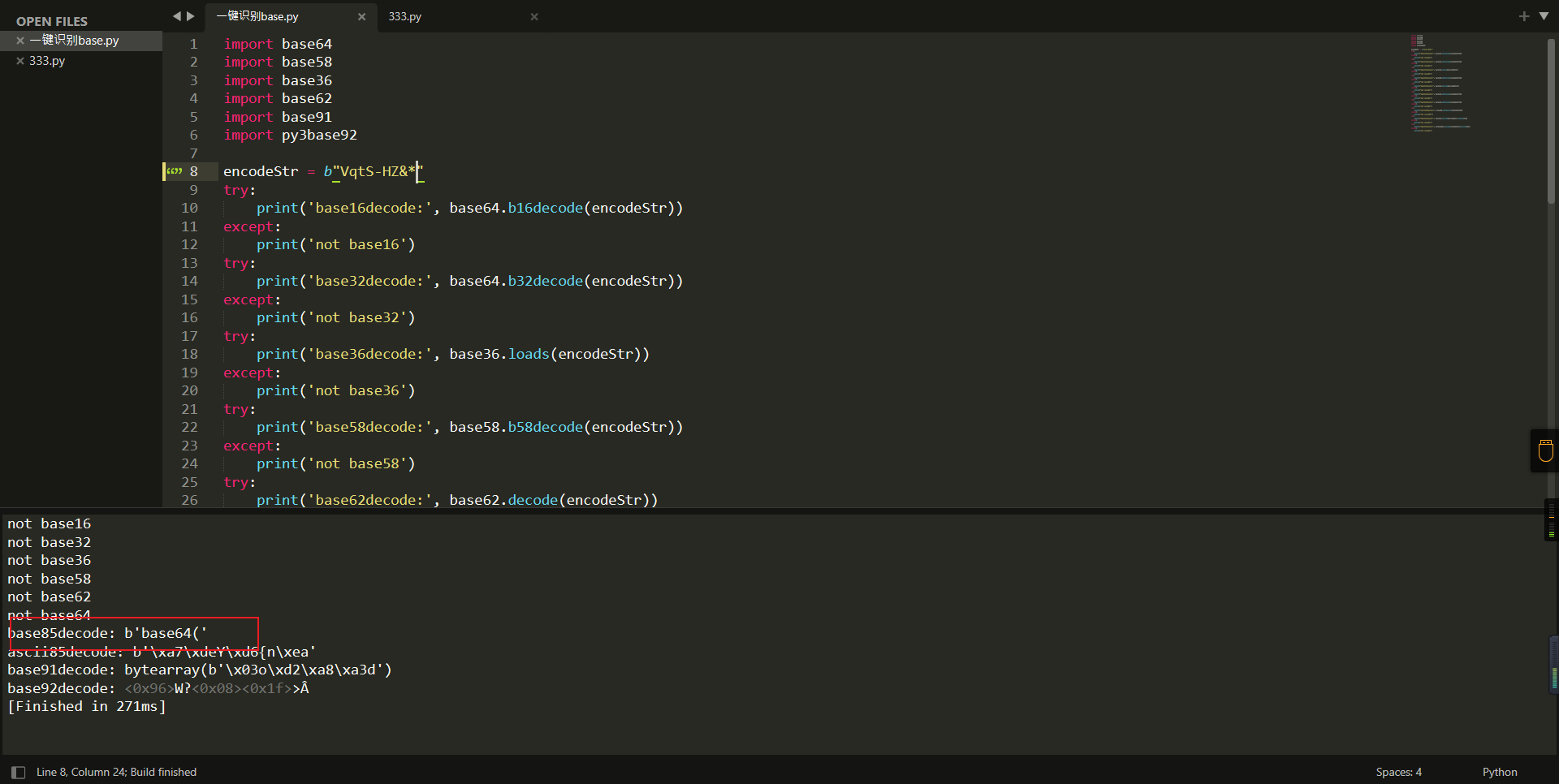
Task: Click line number 1 in the gutter
Action: point(193,44)
